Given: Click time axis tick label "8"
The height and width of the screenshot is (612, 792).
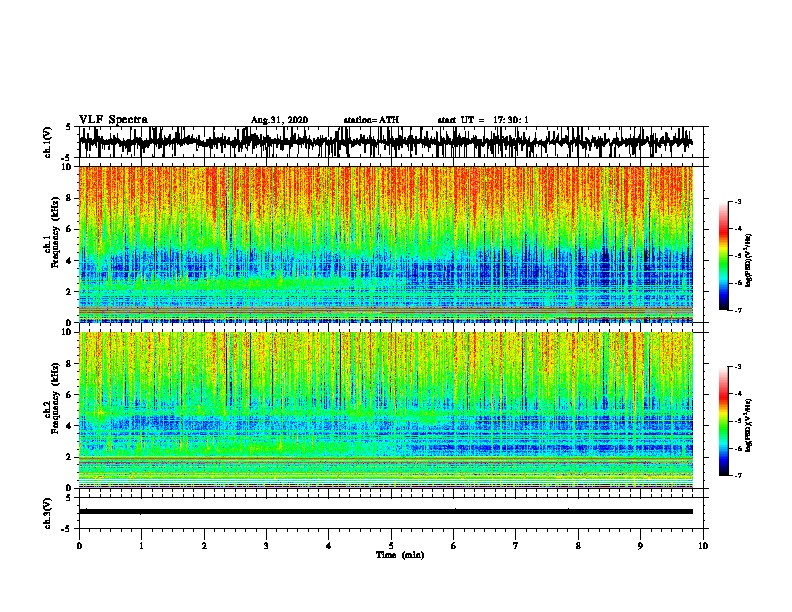Looking at the screenshot, I should [x=578, y=546].
